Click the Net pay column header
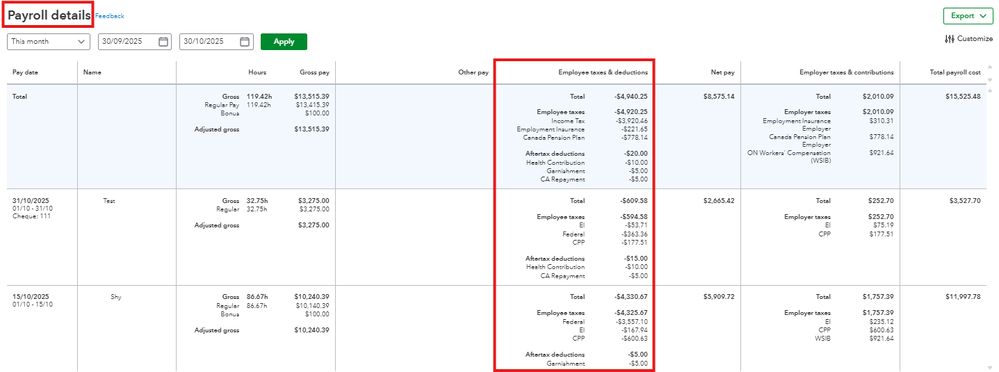 [722, 72]
